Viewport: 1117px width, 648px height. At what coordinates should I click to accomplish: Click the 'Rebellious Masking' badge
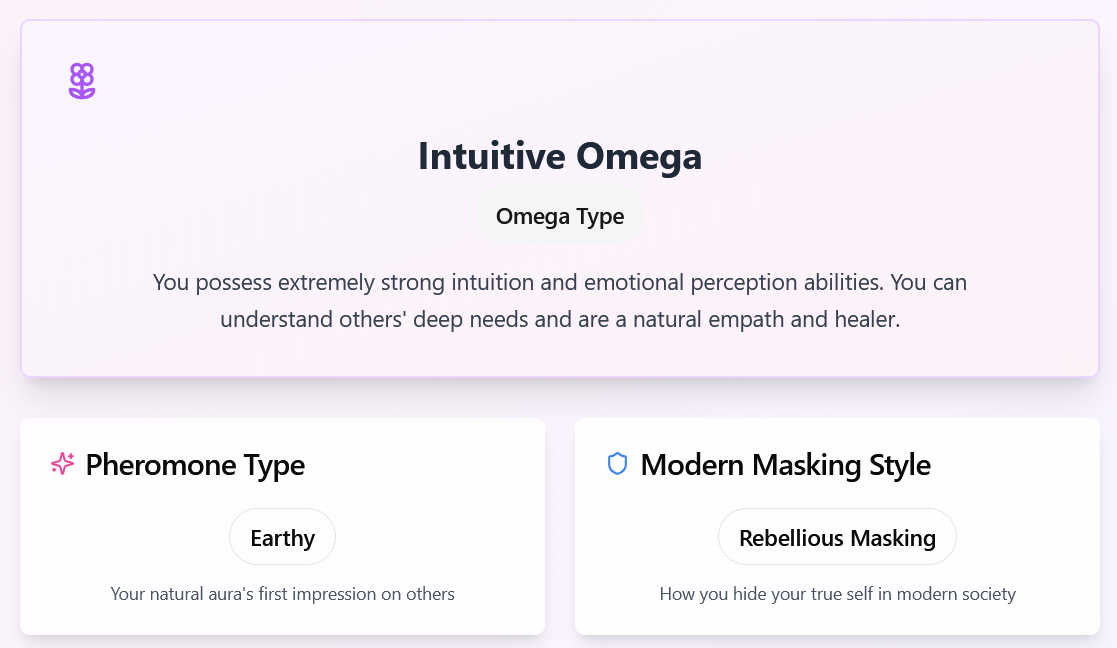(837, 538)
